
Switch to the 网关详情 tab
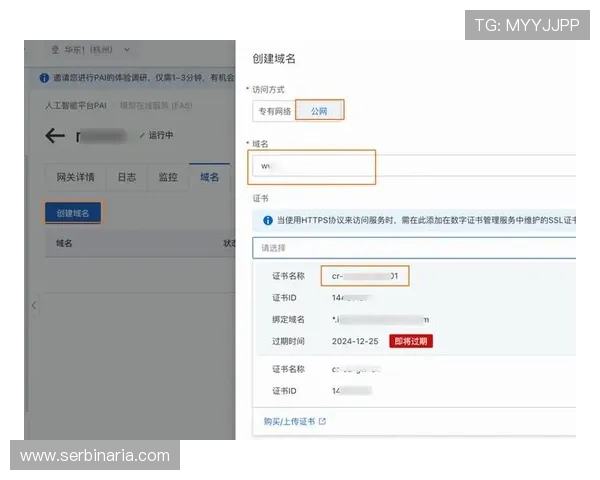point(75,177)
